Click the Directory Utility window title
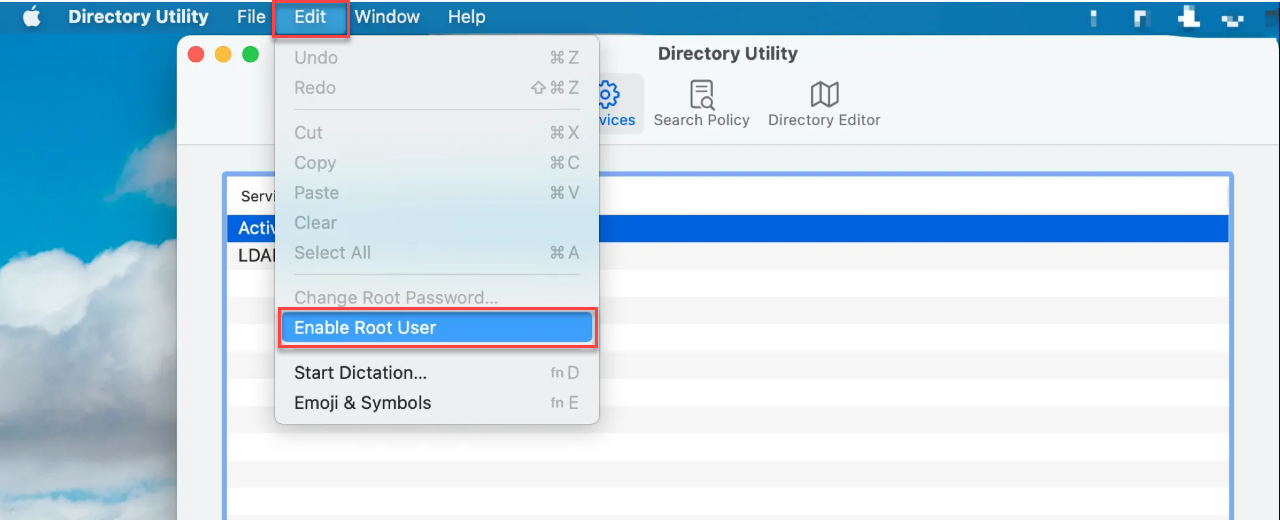This screenshot has height=520, width=1280. (728, 54)
